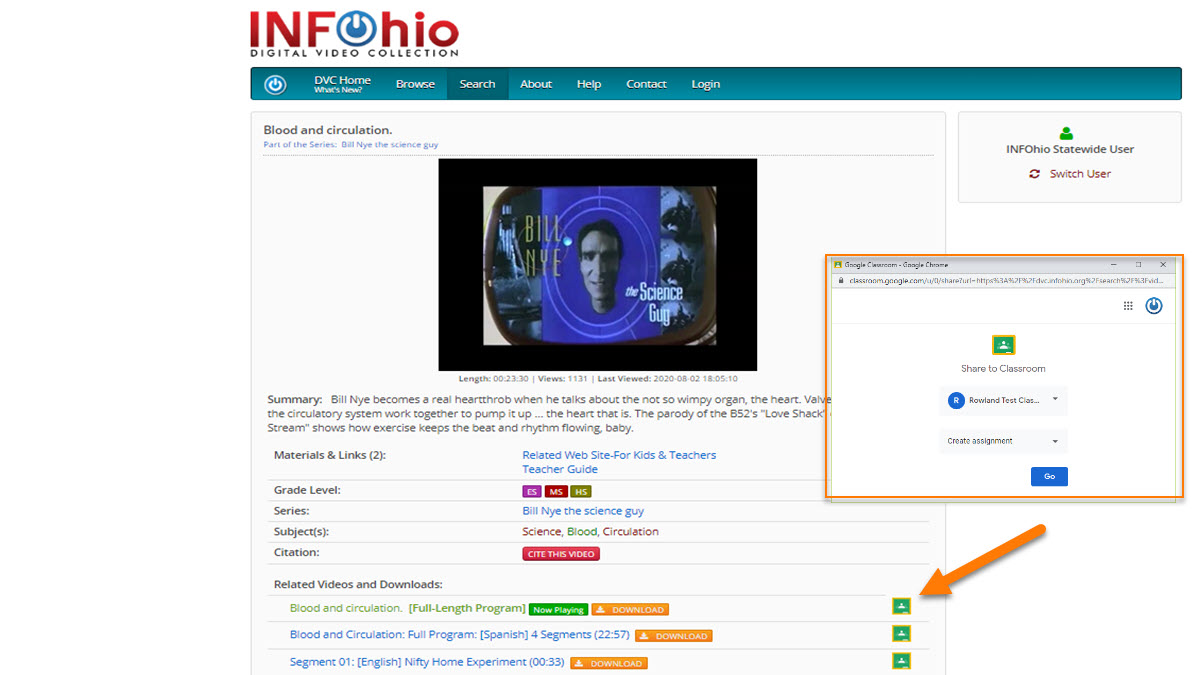Screen dimensions: 1200x675
Task: Click the Blood subject link
Action: pos(581,532)
